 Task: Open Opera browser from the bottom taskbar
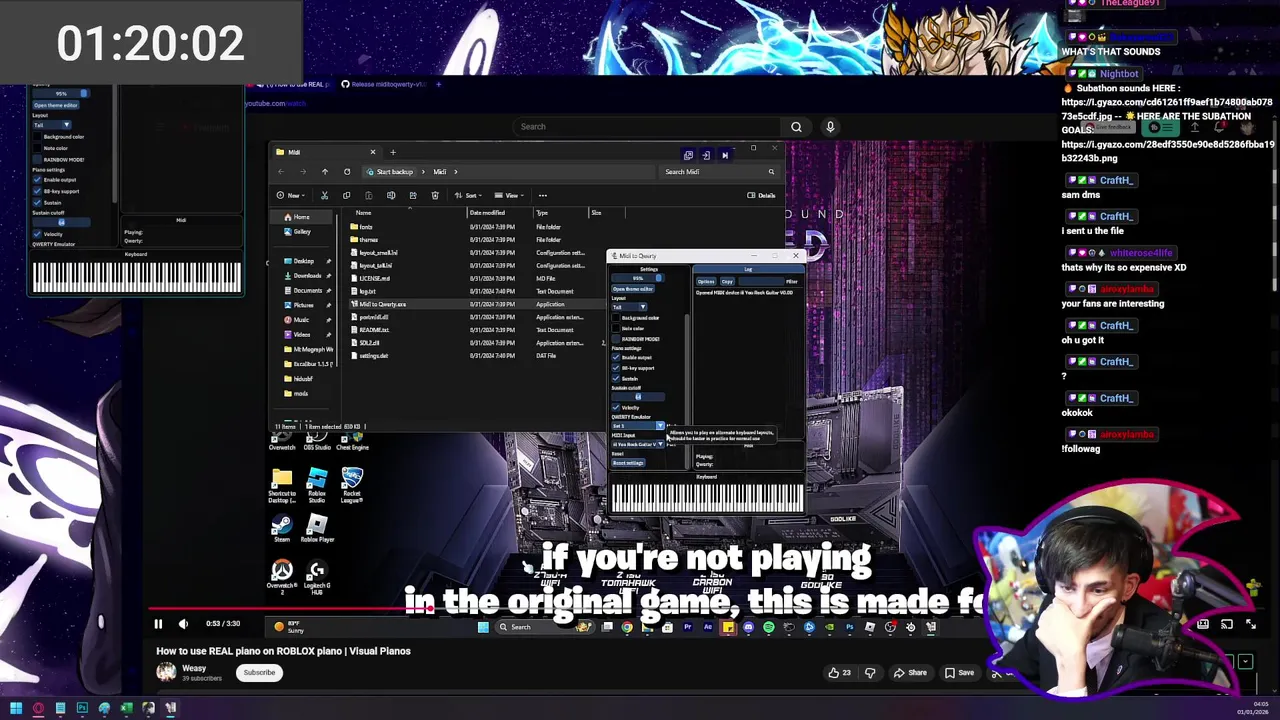[38, 708]
